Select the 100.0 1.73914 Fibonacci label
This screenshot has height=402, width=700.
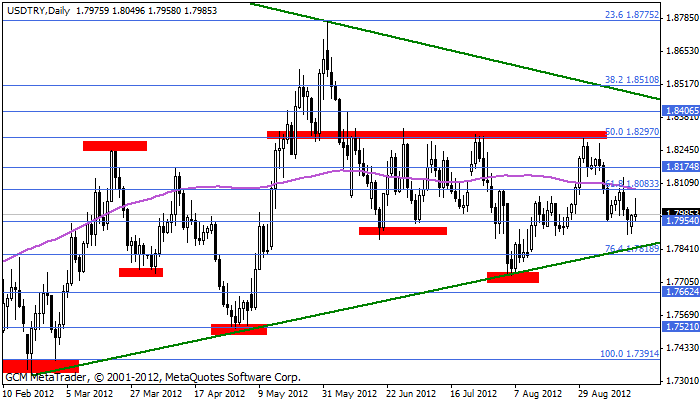point(629,353)
